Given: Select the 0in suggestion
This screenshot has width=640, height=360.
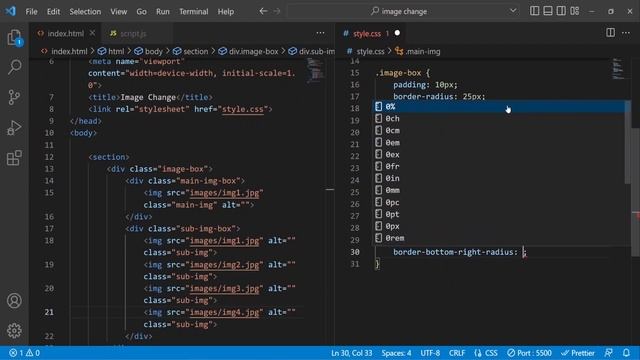Looking at the screenshot, I should pos(500,178).
